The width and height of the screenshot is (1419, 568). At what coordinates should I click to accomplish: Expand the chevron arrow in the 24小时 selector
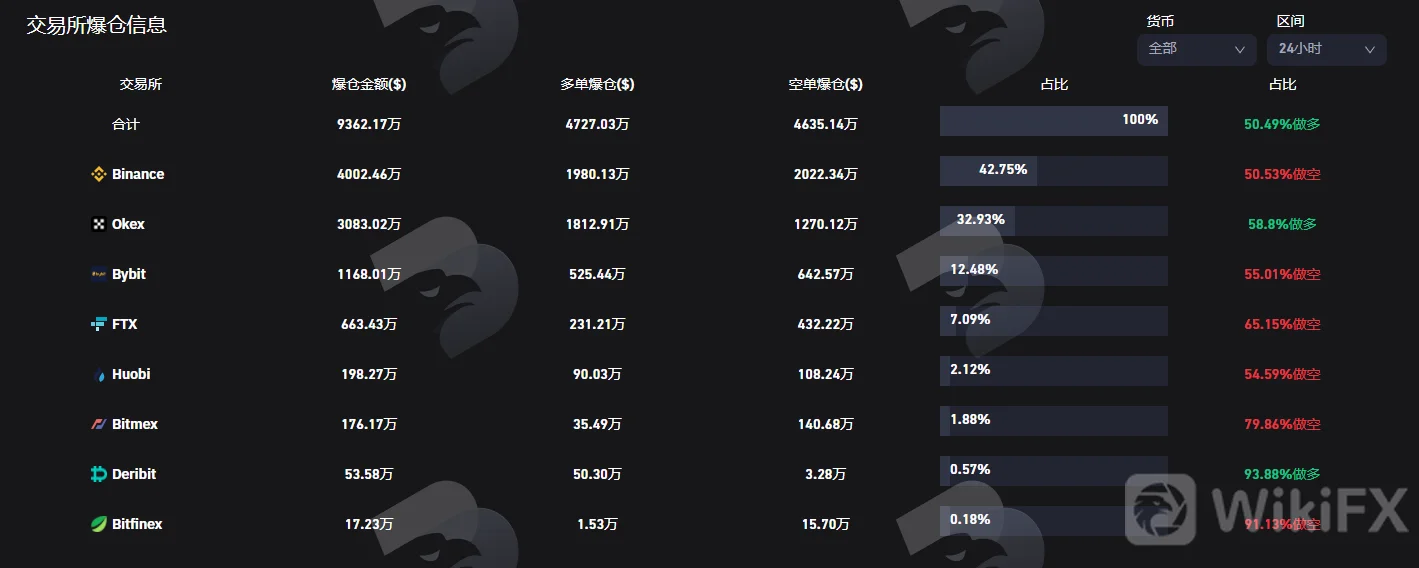(x=1369, y=49)
